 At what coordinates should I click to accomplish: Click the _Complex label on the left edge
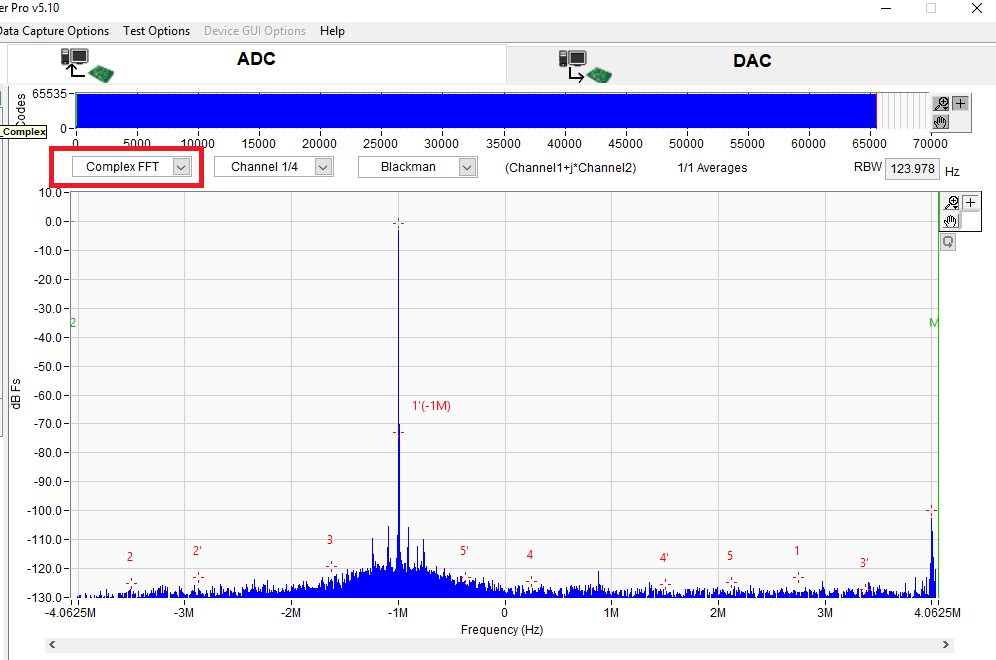[x=23, y=131]
